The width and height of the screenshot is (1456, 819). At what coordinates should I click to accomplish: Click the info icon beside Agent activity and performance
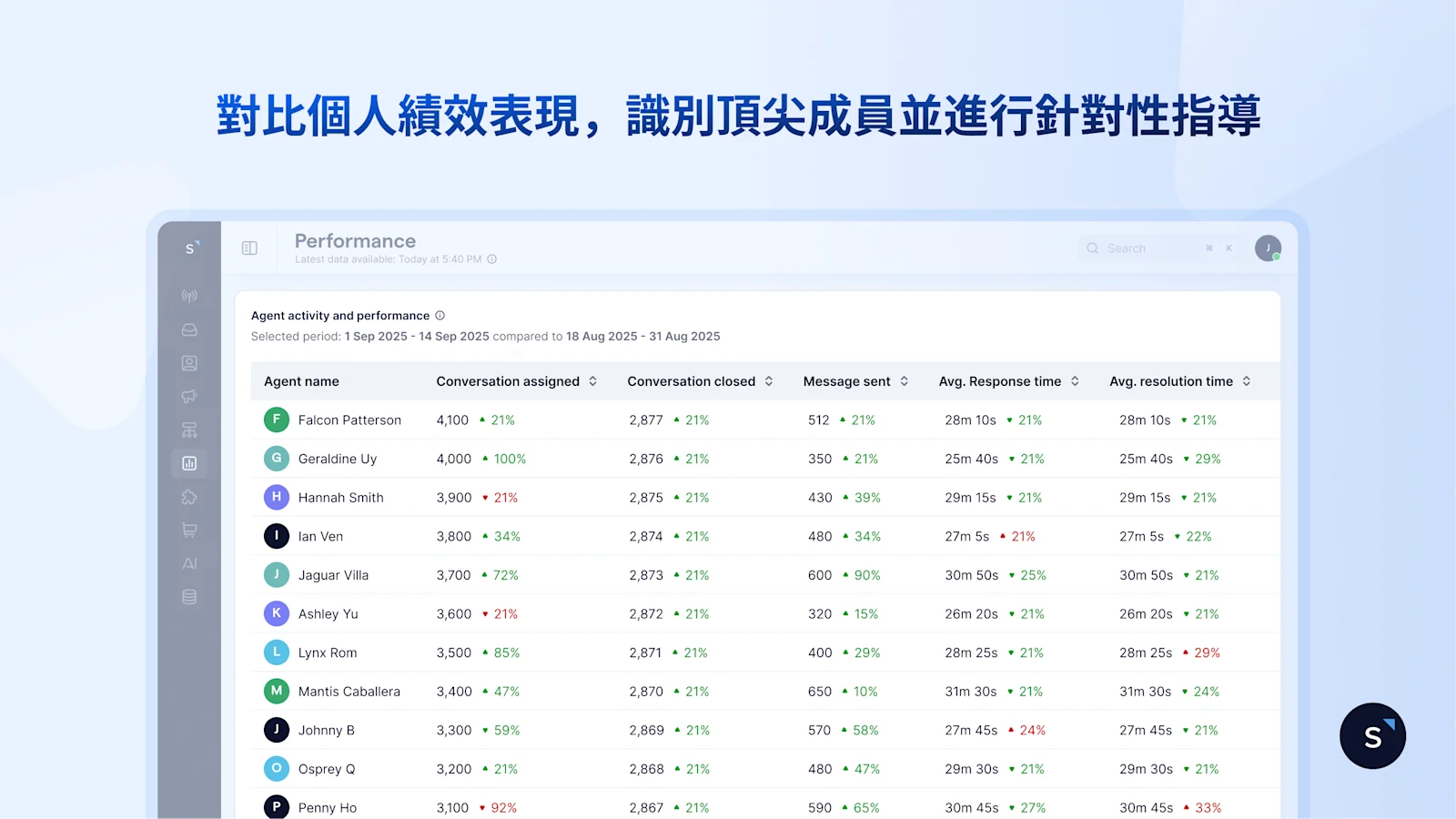(x=440, y=315)
